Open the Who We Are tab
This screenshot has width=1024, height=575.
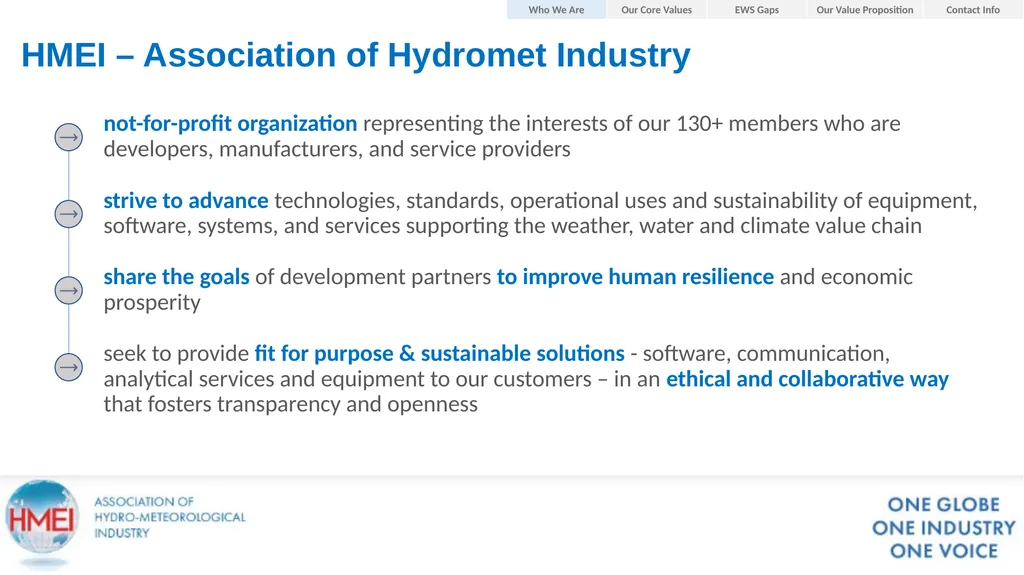[x=556, y=10]
